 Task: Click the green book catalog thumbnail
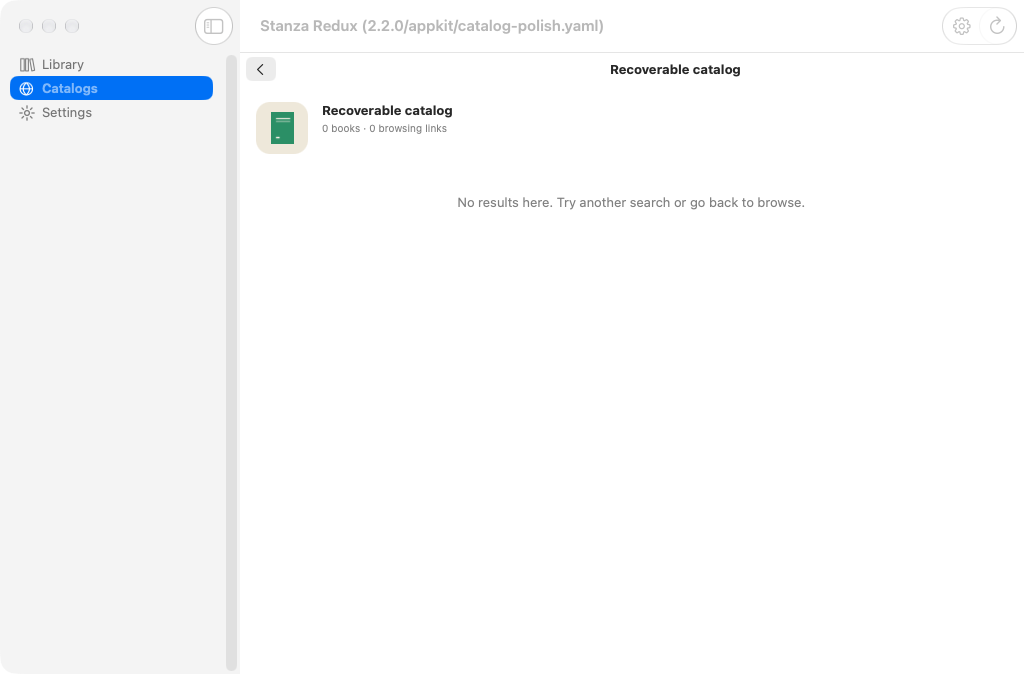pos(282,128)
